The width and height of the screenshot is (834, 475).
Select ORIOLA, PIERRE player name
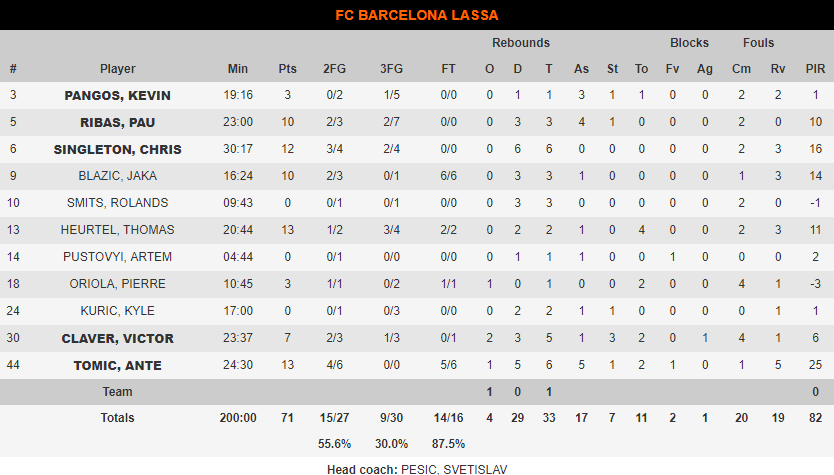pos(118,284)
